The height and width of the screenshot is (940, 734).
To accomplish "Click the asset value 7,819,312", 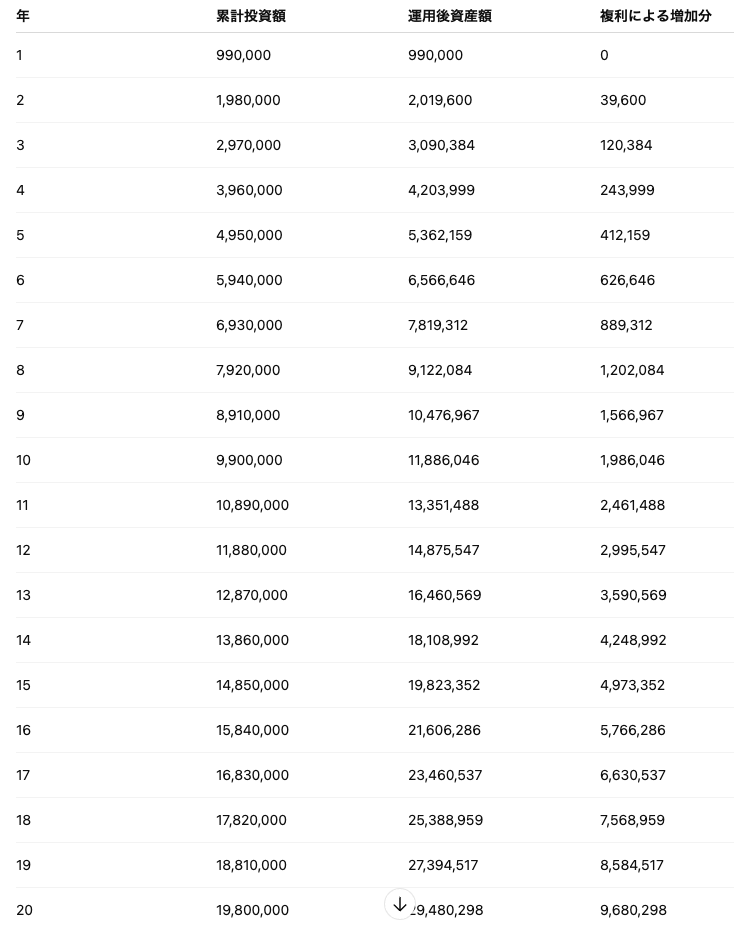I will (x=438, y=325).
